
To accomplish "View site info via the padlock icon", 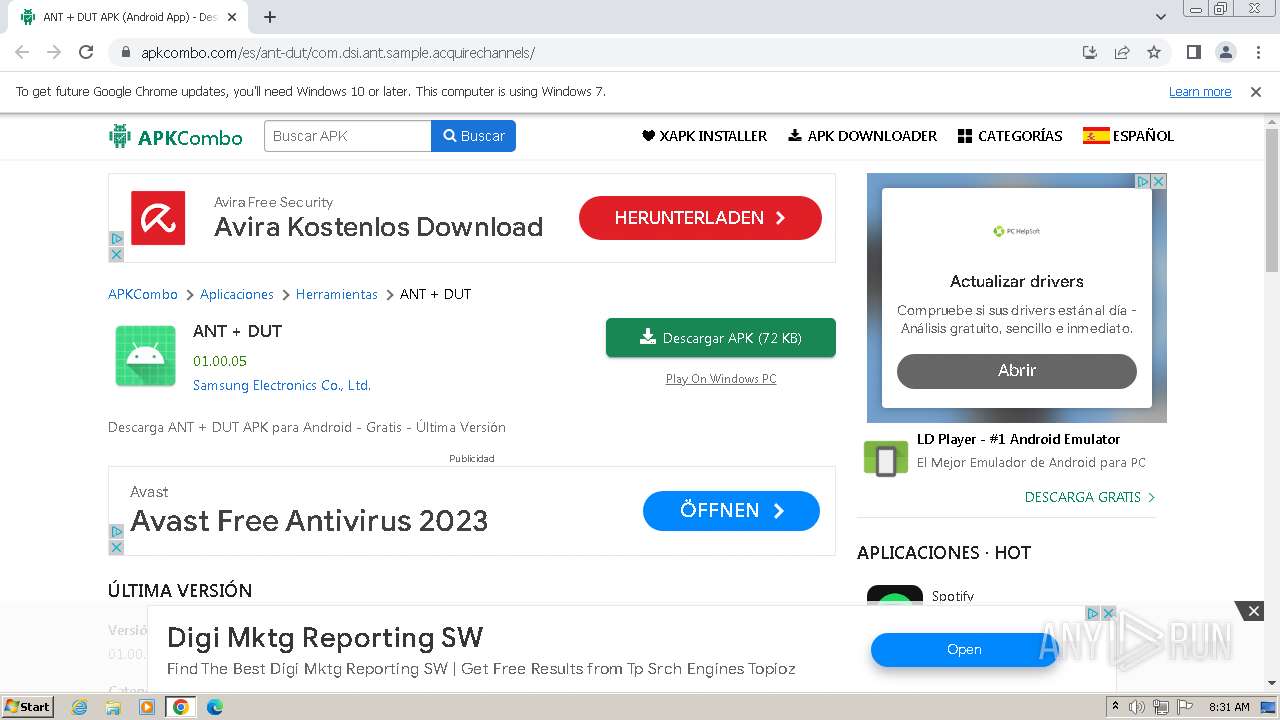I will (125, 53).
